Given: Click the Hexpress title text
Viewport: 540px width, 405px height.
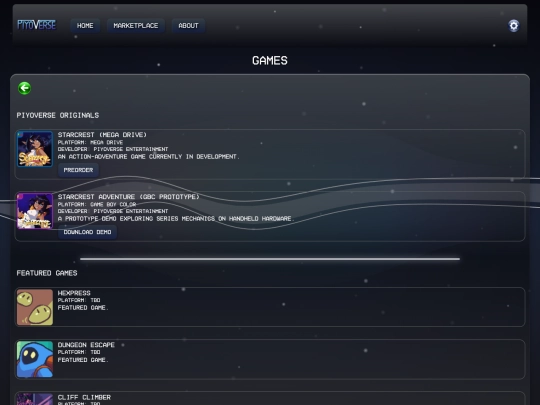Looking at the screenshot, I should tap(74, 293).
